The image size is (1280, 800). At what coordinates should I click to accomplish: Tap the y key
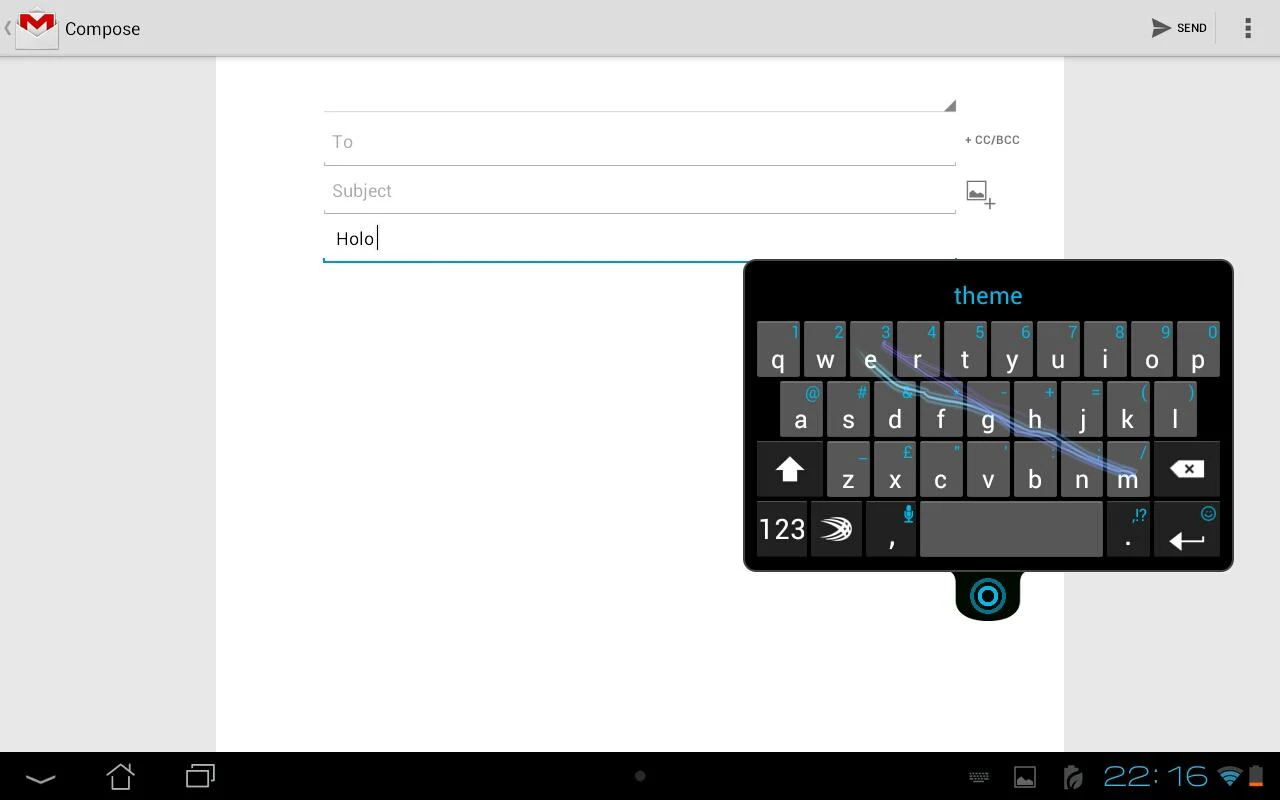point(1011,349)
